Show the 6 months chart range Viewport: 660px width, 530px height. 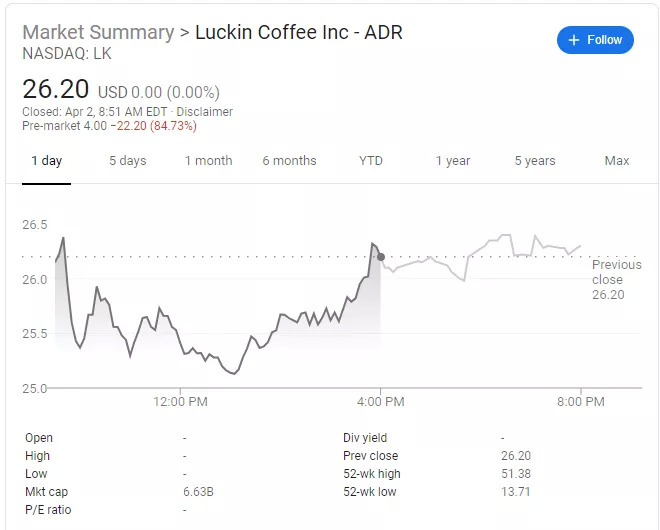point(289,161)
